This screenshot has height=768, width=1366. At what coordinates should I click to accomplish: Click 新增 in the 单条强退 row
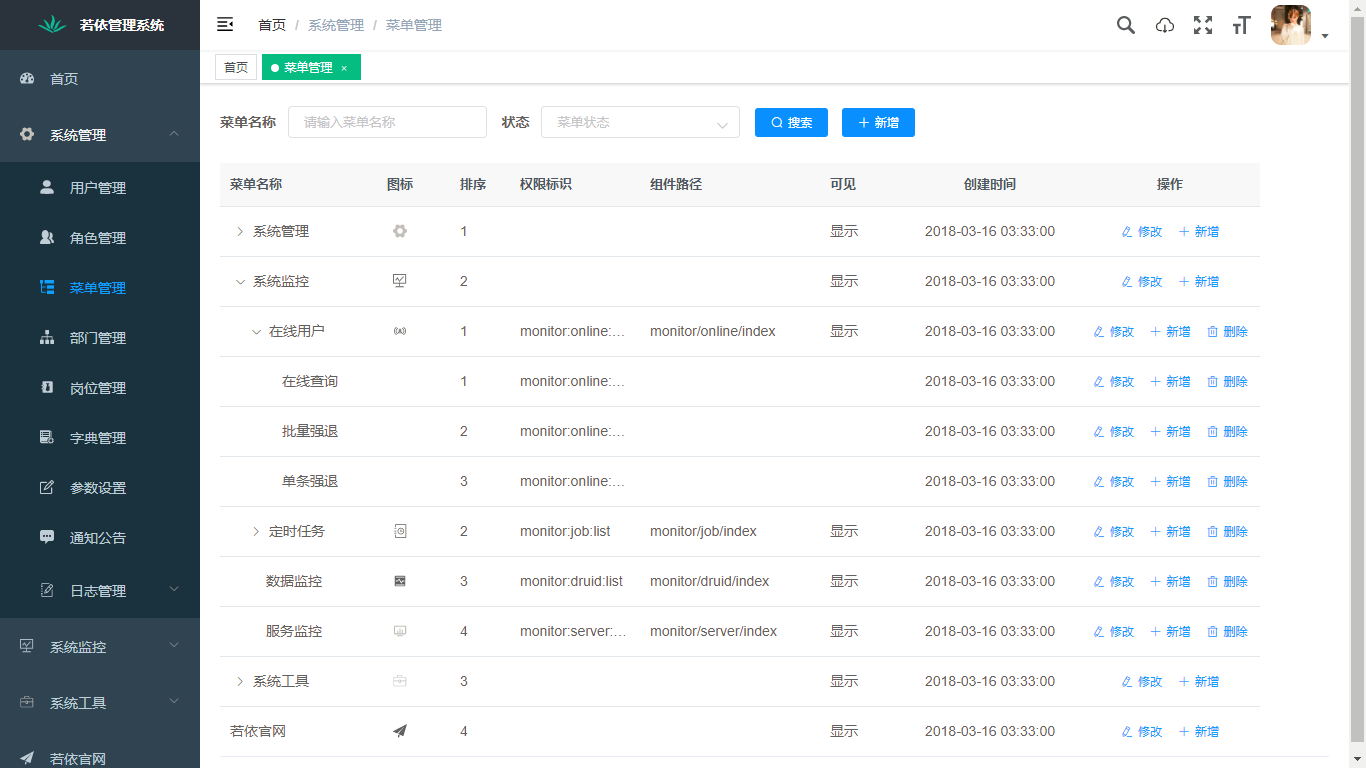pyautogui.click(x=1171, y=481)
